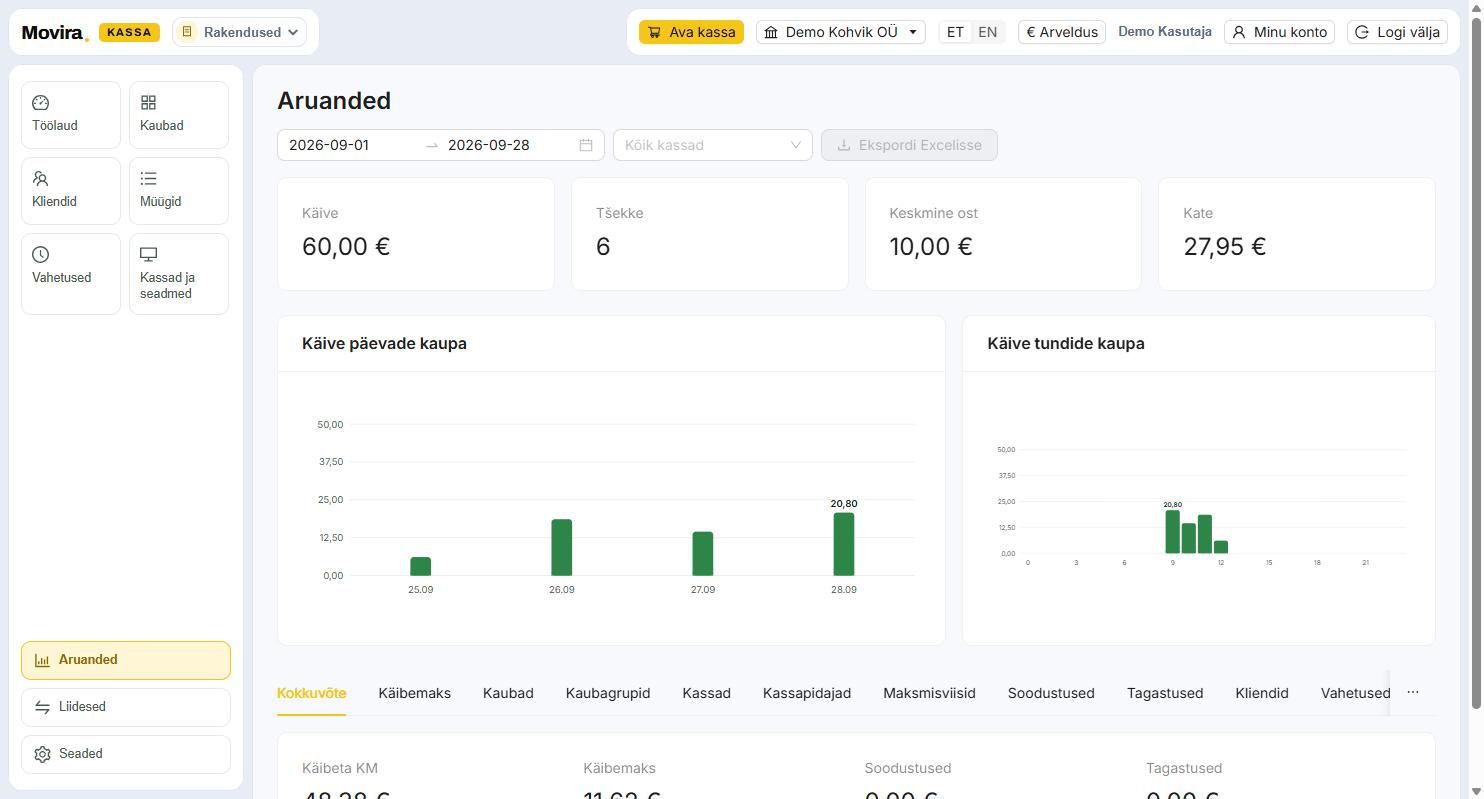
Task: Open the Kaubad products tile
Action: 179,115
